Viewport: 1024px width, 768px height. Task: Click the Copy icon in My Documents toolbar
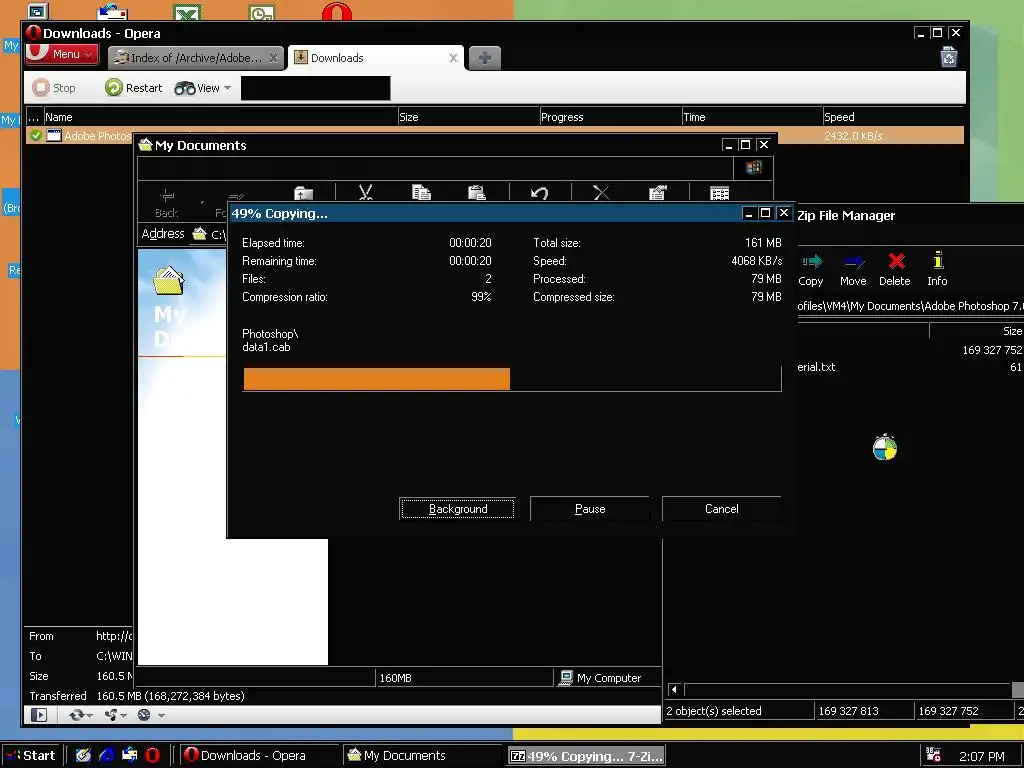tap(421, 192)
